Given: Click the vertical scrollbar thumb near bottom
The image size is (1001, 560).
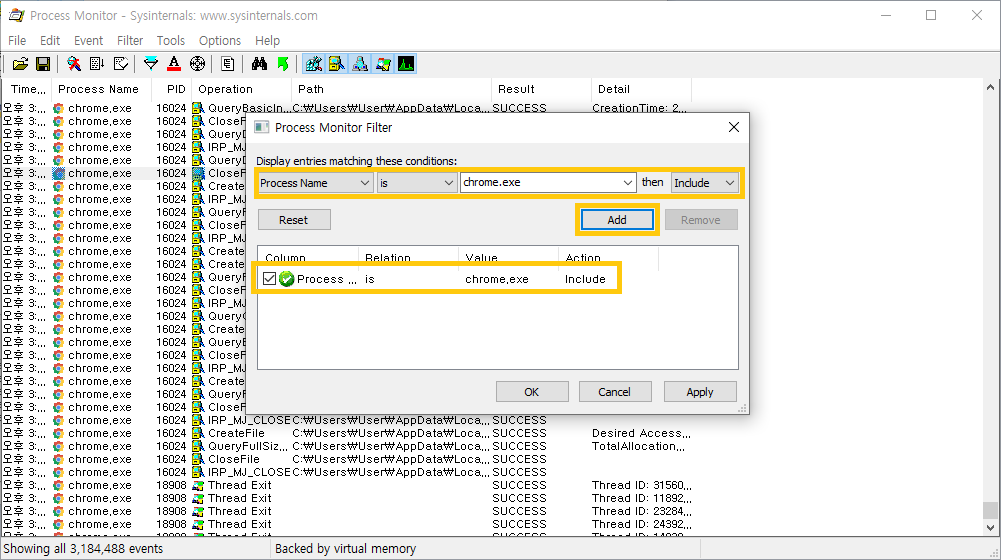Looking at the screenshot, I should click(990, 510).
